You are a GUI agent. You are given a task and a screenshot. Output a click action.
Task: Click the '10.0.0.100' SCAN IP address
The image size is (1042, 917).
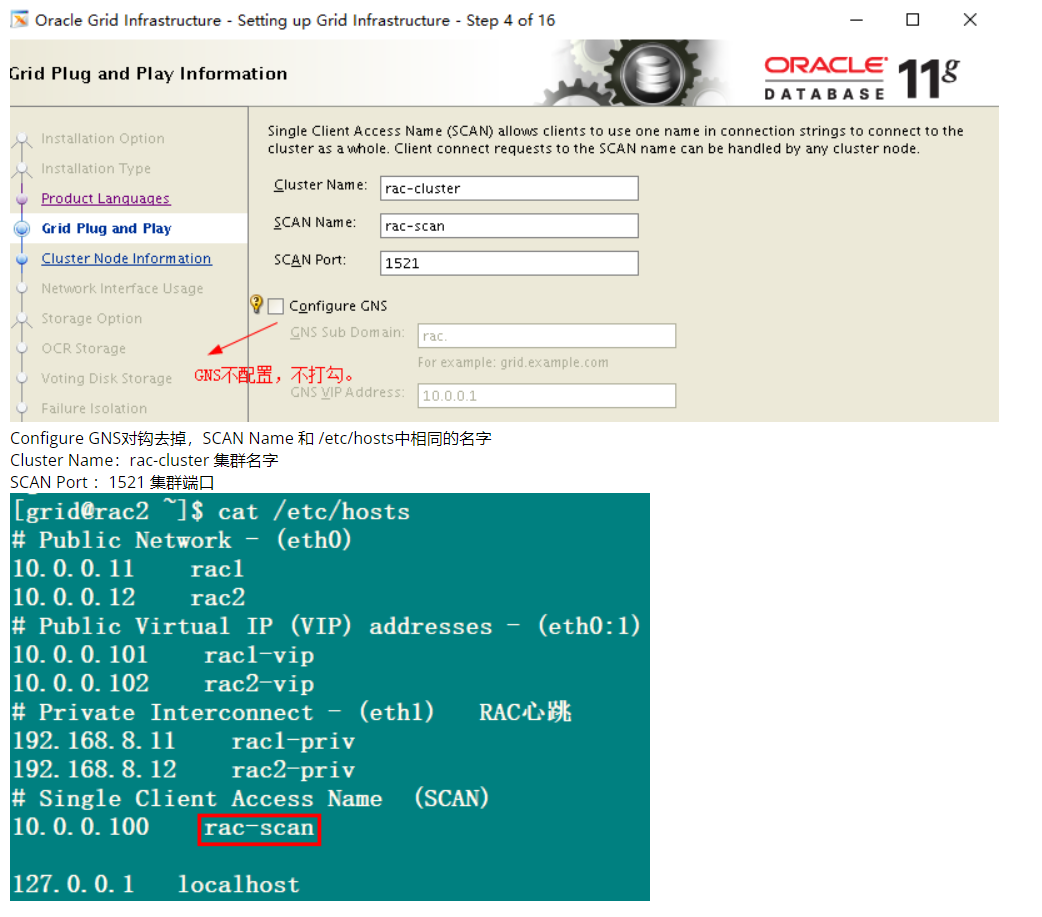(81, 827)
